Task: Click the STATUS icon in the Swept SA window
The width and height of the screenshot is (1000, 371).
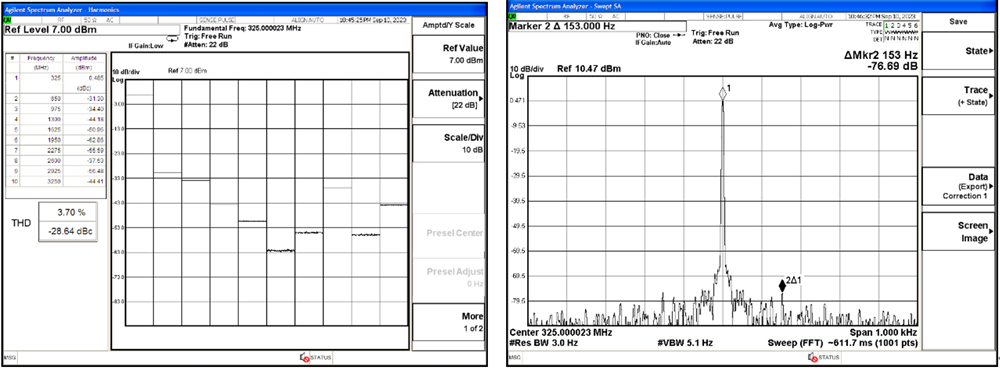Action: (812, 358)
